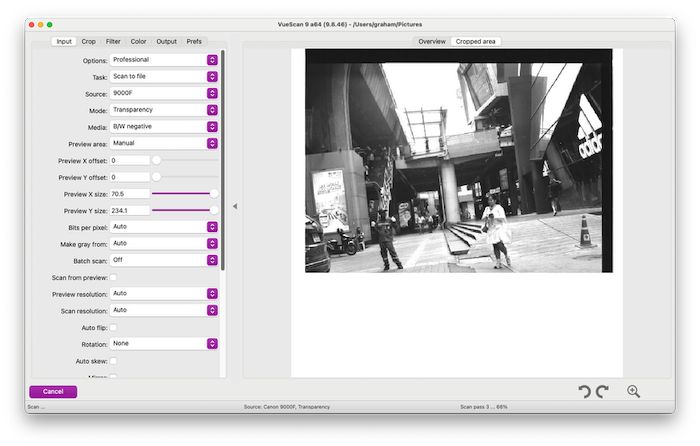Image resolution: width=700 pixels, height=446 pixels.
Task: Open the Media dropdown showing B/W negative
Action: click(x=164, y=126)
